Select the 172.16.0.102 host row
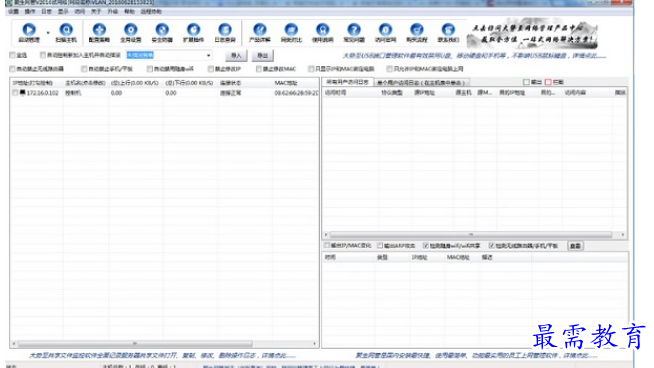Viewport: 654px width, 368px height. point(164,93)
